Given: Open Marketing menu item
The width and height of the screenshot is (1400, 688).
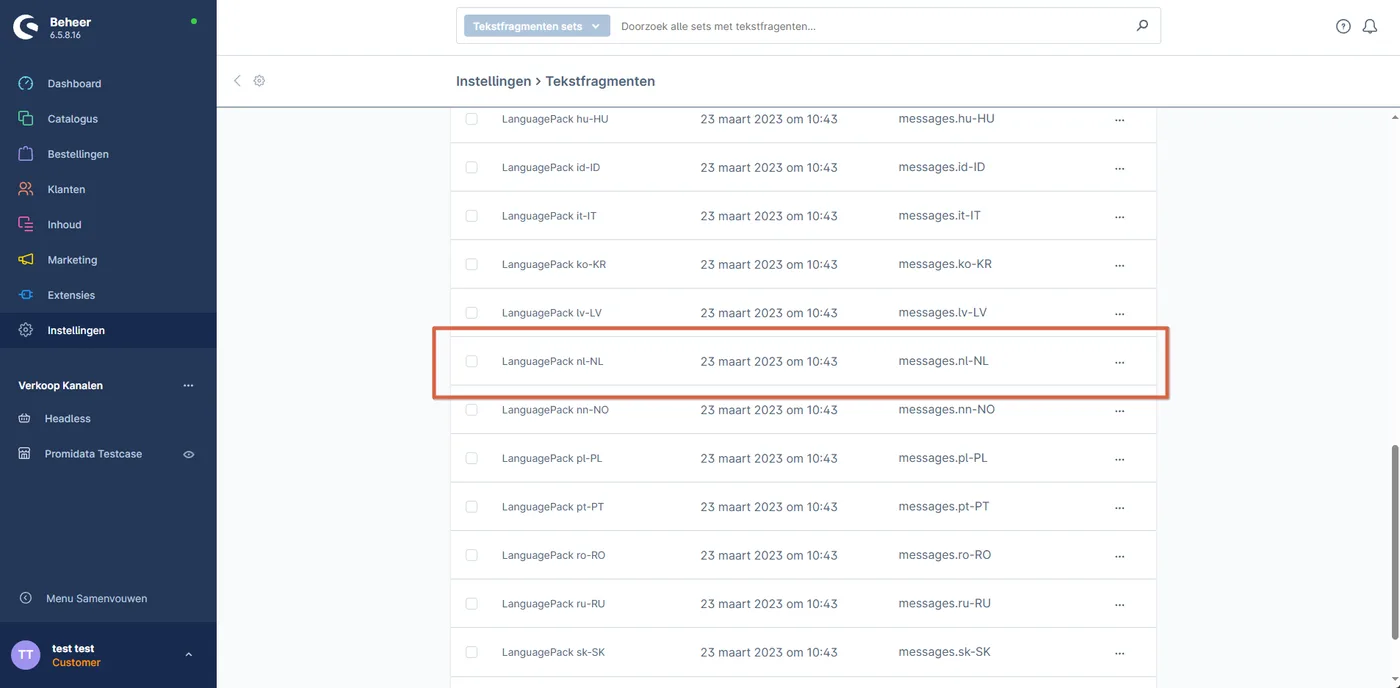Looking at the screenshot, I should (108, 260).
